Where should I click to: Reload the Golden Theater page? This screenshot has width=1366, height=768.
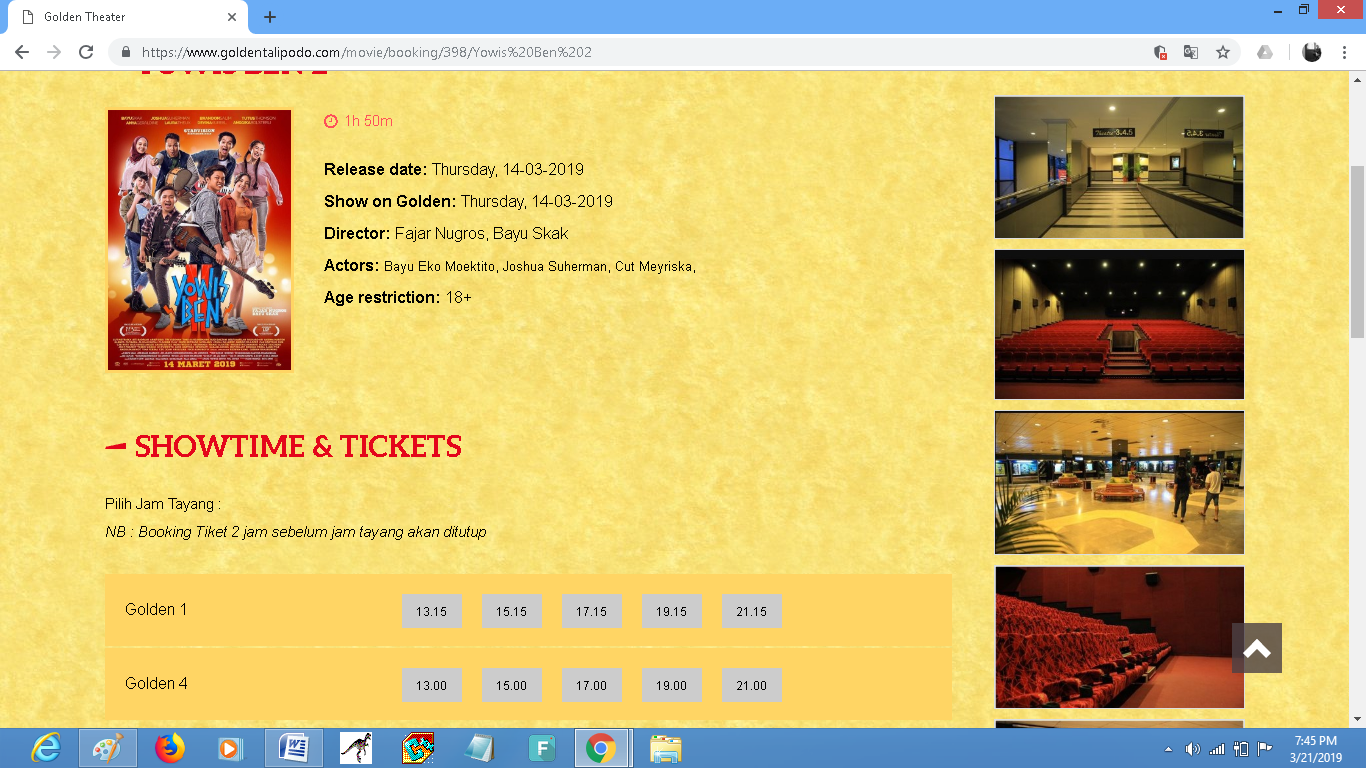pos(86,52)
